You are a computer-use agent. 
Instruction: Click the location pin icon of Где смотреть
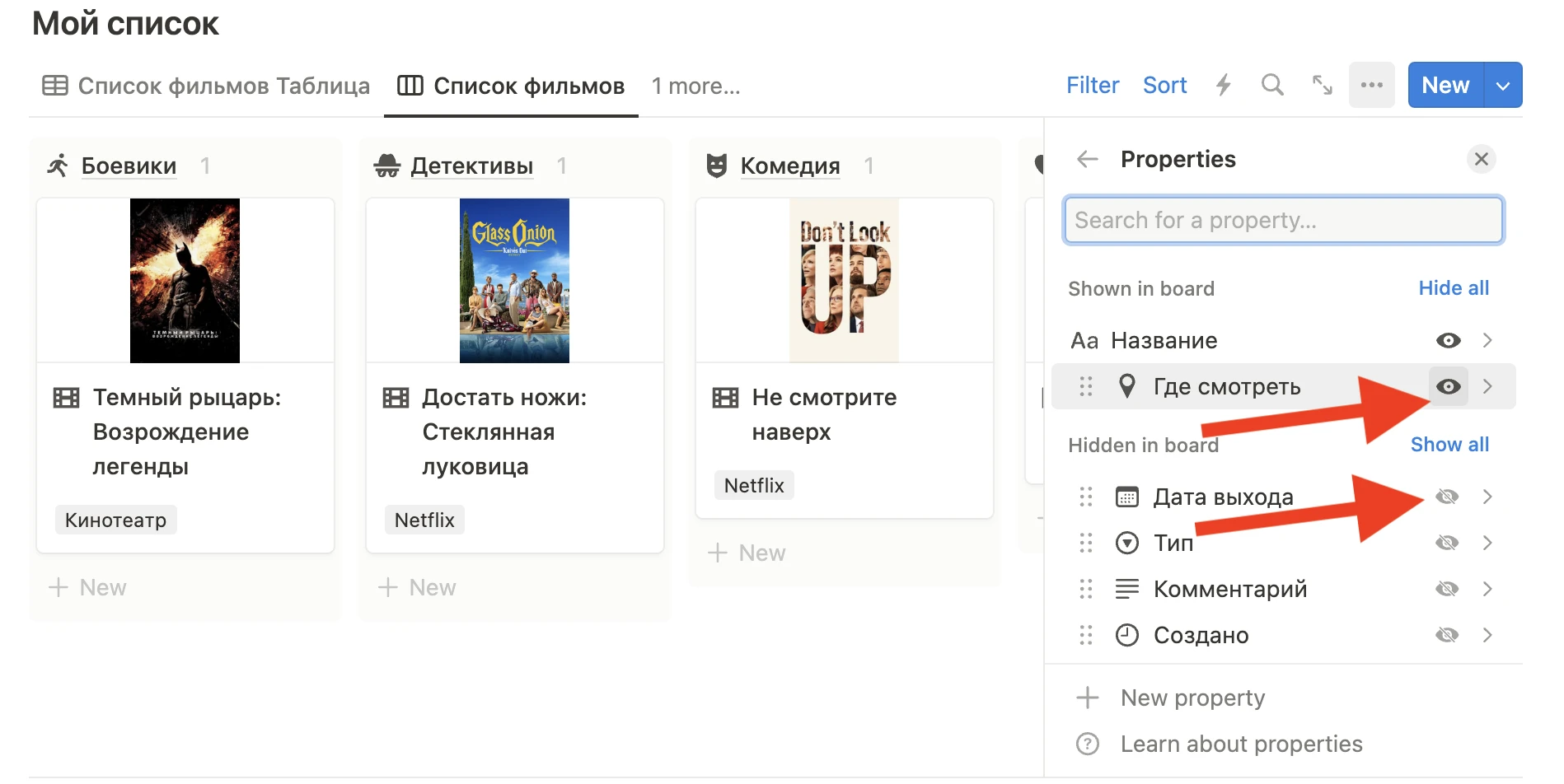pyautogui.click(x=1127, y=386)
